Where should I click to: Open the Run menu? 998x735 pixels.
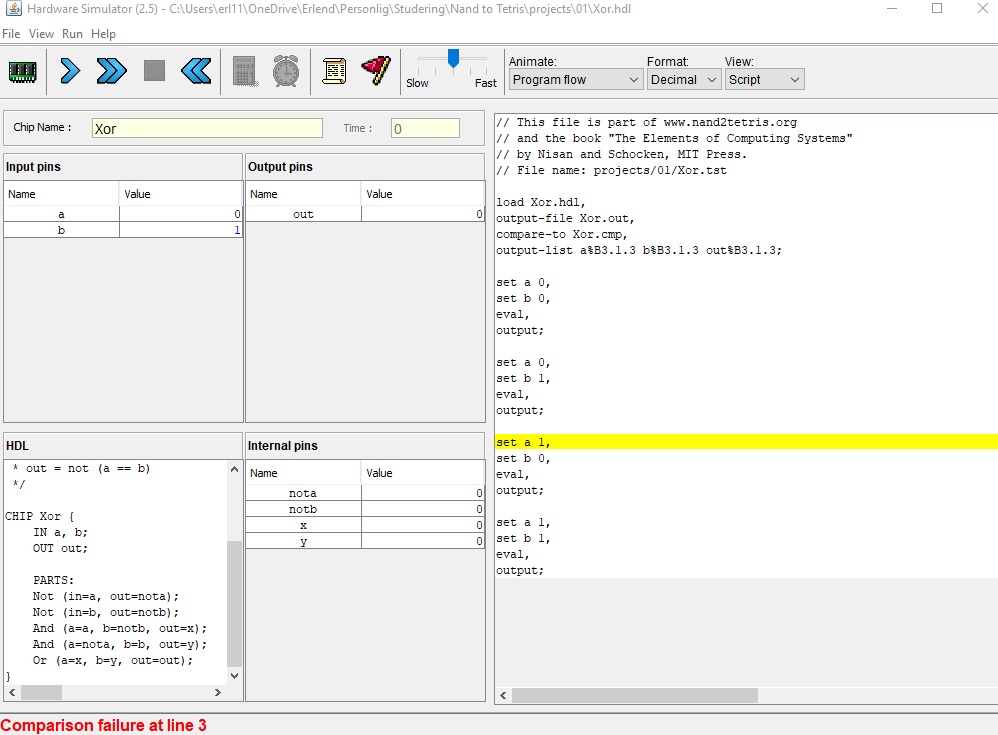click(x=72, y=34)
